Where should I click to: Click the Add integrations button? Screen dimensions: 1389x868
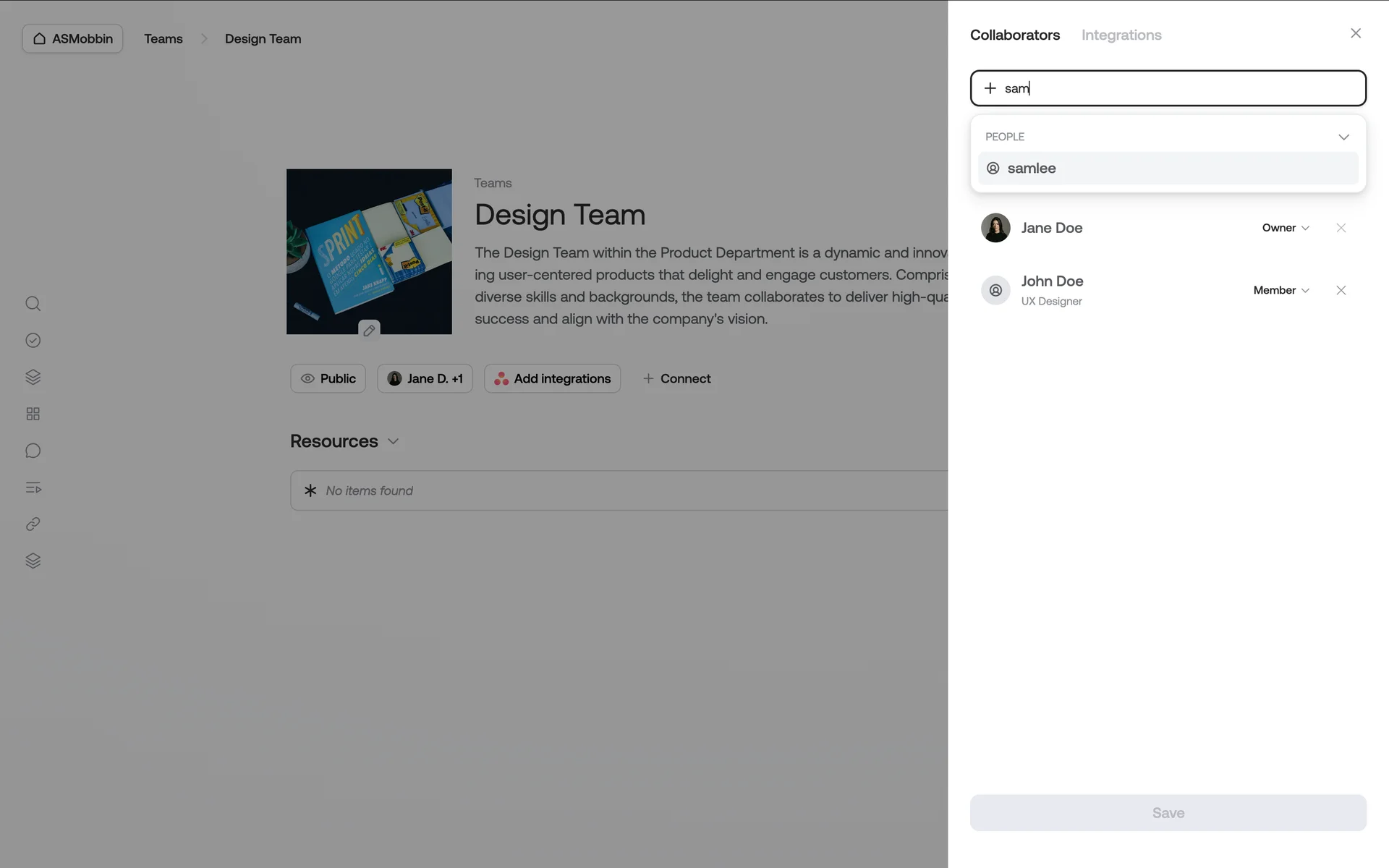tap(552, 378)
